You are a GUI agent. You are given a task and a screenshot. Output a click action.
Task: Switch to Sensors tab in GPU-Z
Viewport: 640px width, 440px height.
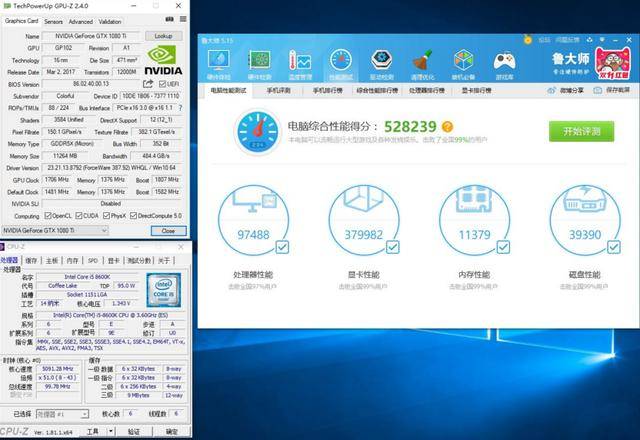(x=53, y=22)
